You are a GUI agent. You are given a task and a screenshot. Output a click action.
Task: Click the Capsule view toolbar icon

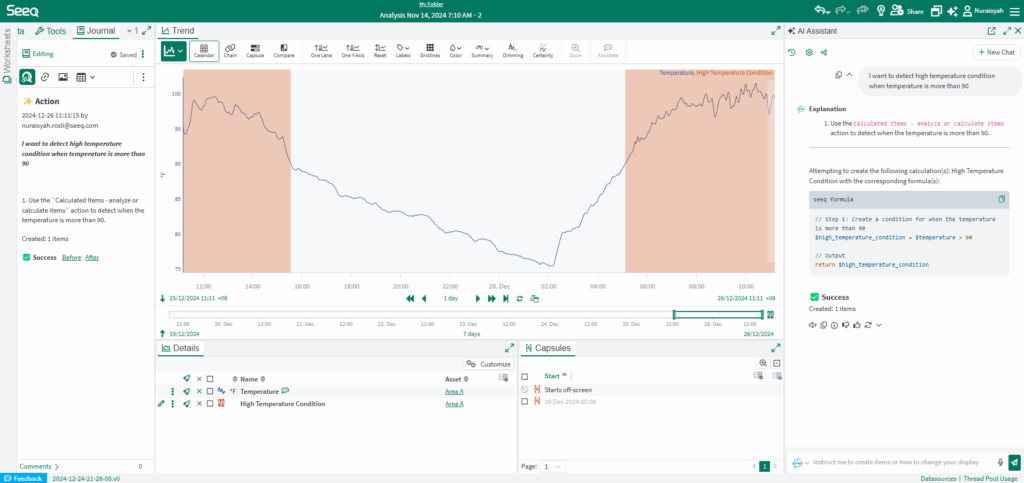tap(255, 51)
